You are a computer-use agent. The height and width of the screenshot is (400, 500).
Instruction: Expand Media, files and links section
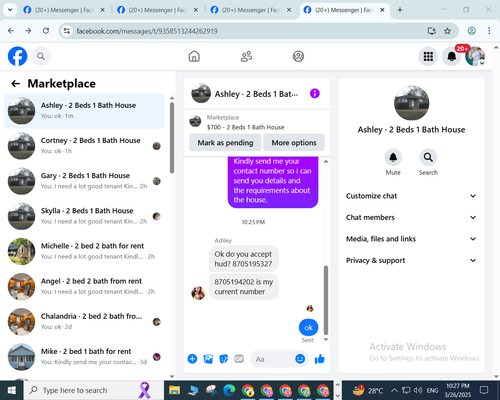411,239
